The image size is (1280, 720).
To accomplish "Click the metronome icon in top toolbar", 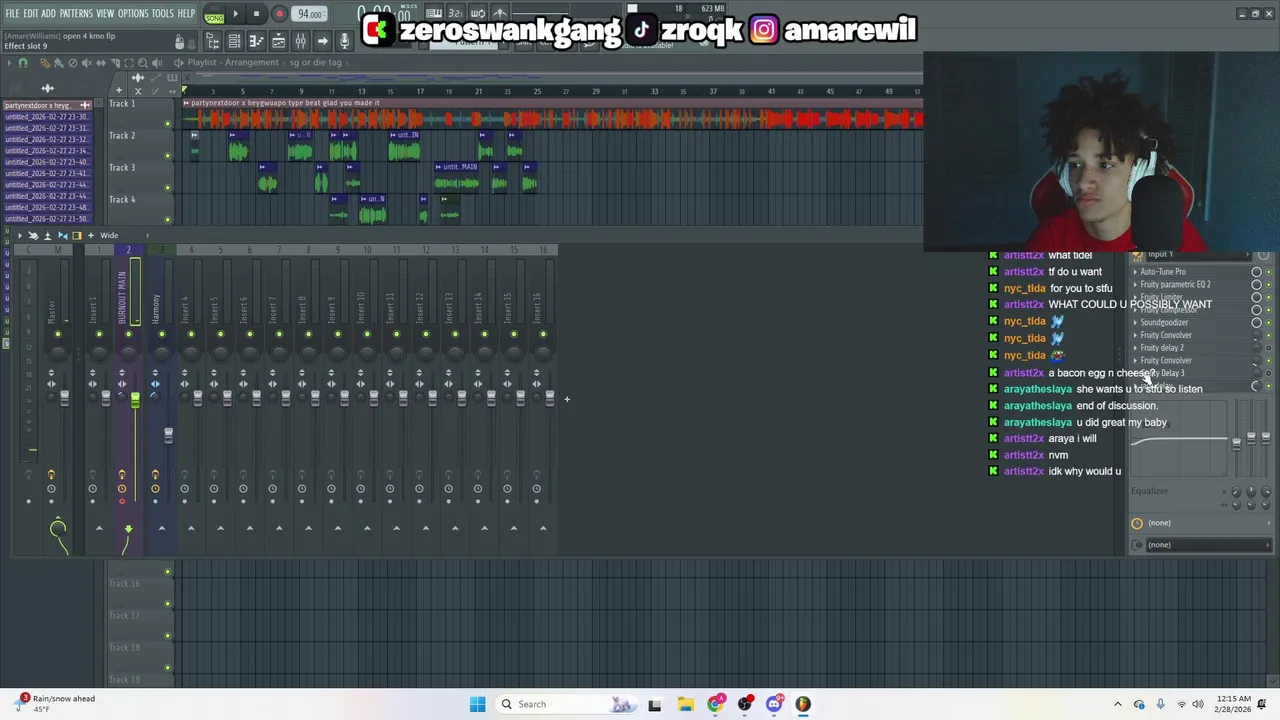I will coord(500,13).
